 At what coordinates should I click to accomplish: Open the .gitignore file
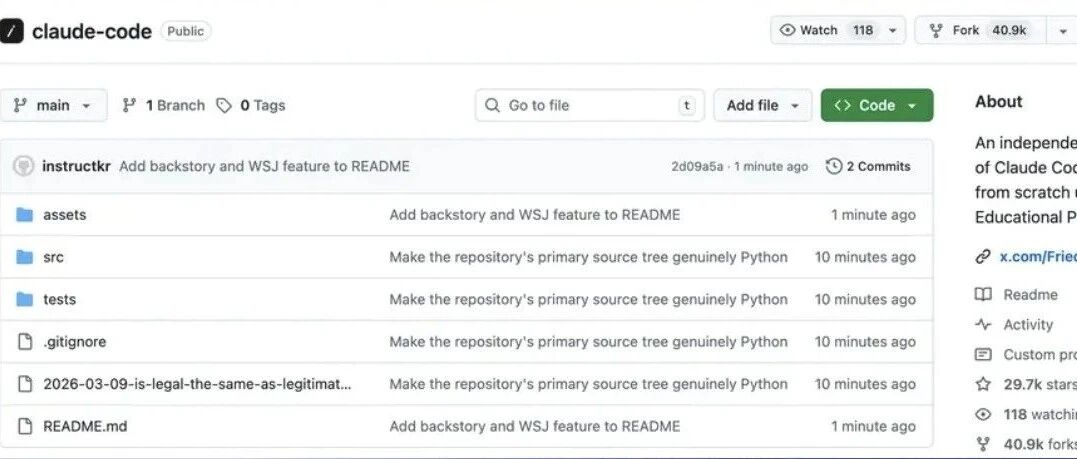[x=74, y=342]
